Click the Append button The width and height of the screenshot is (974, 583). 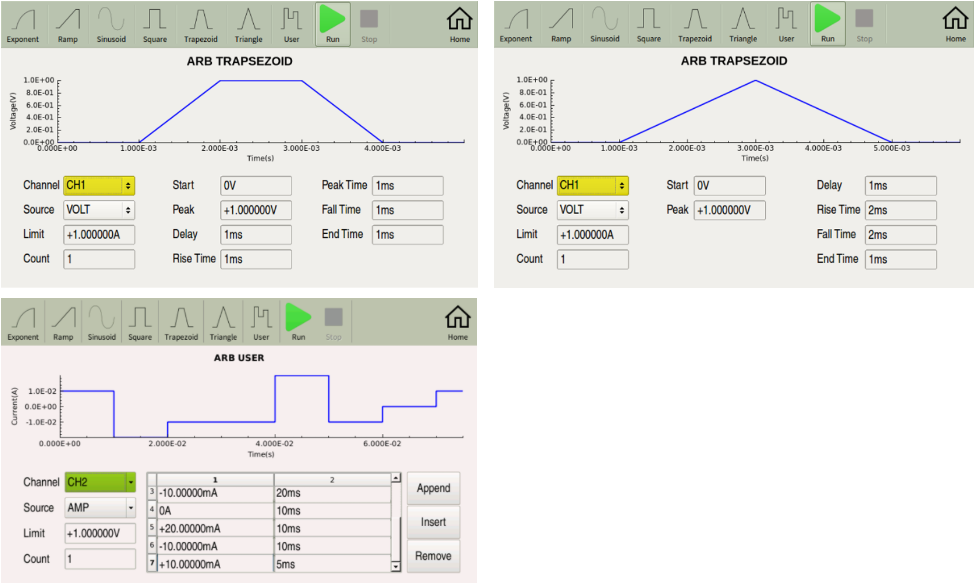[x=434, y=488]
